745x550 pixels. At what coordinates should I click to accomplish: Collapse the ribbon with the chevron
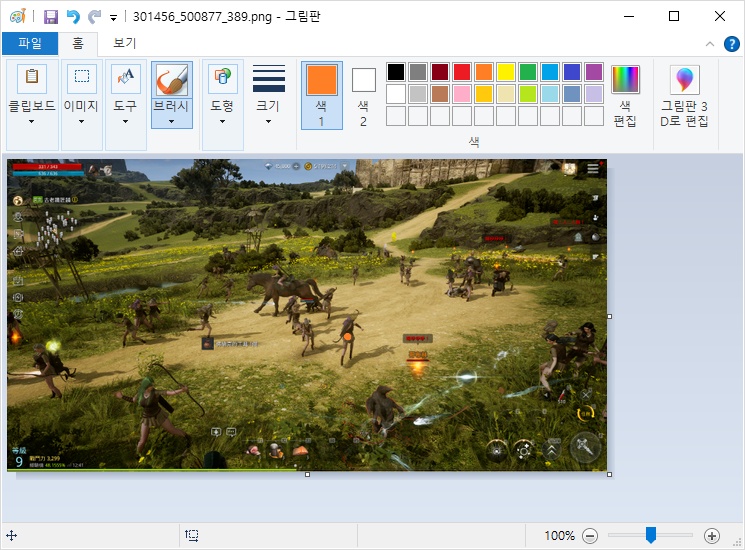[x=710, y=44]
